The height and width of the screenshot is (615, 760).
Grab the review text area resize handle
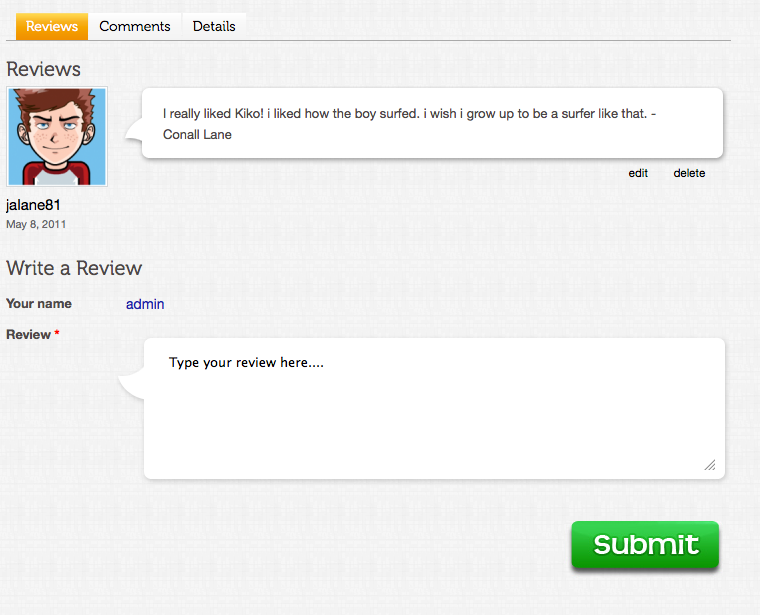[710, 465]
